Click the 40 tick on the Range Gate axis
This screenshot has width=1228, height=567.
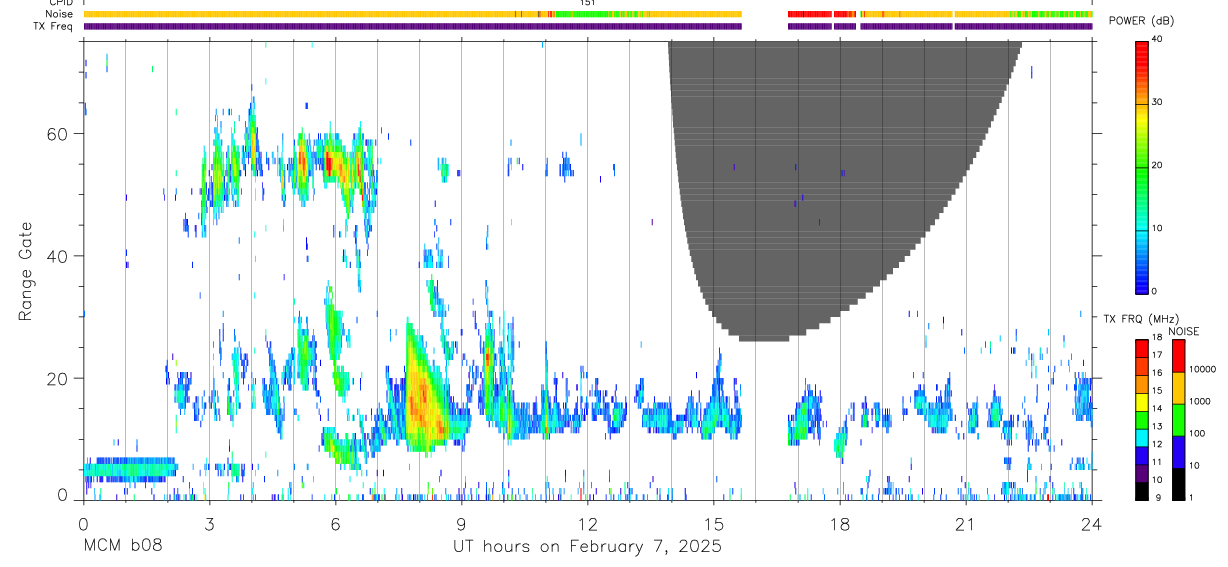[58, 256]
